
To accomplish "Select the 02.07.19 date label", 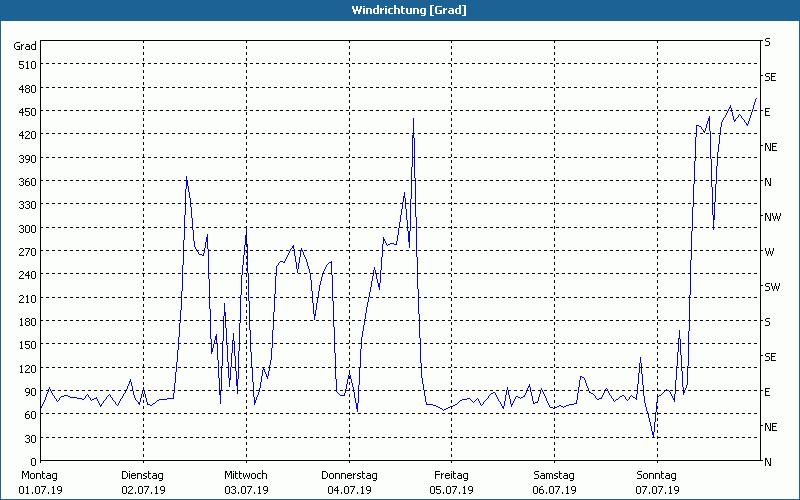I will [143, 490].
